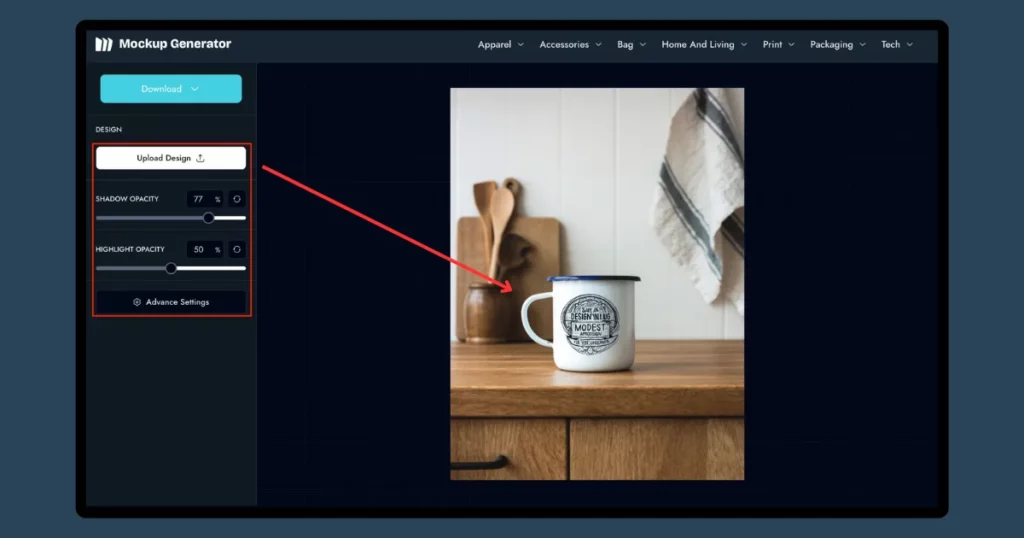This screenshot has height=538, width=1024.
Task: Open the Bag category dropdown
Action: [x=631, y=45]
